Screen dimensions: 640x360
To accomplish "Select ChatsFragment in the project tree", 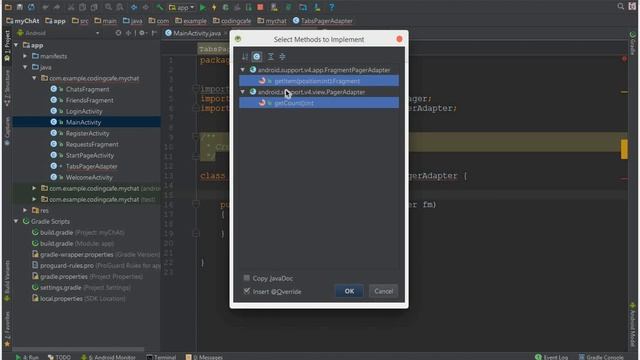I will point(87,89).
